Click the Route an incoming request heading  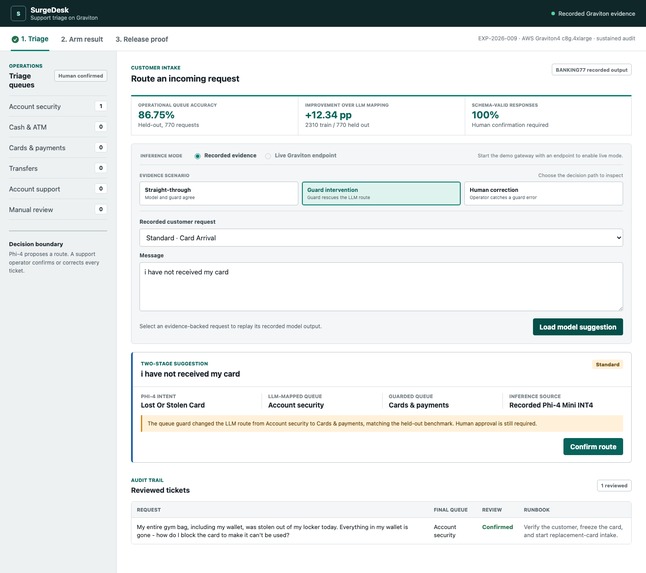[185, 79]
